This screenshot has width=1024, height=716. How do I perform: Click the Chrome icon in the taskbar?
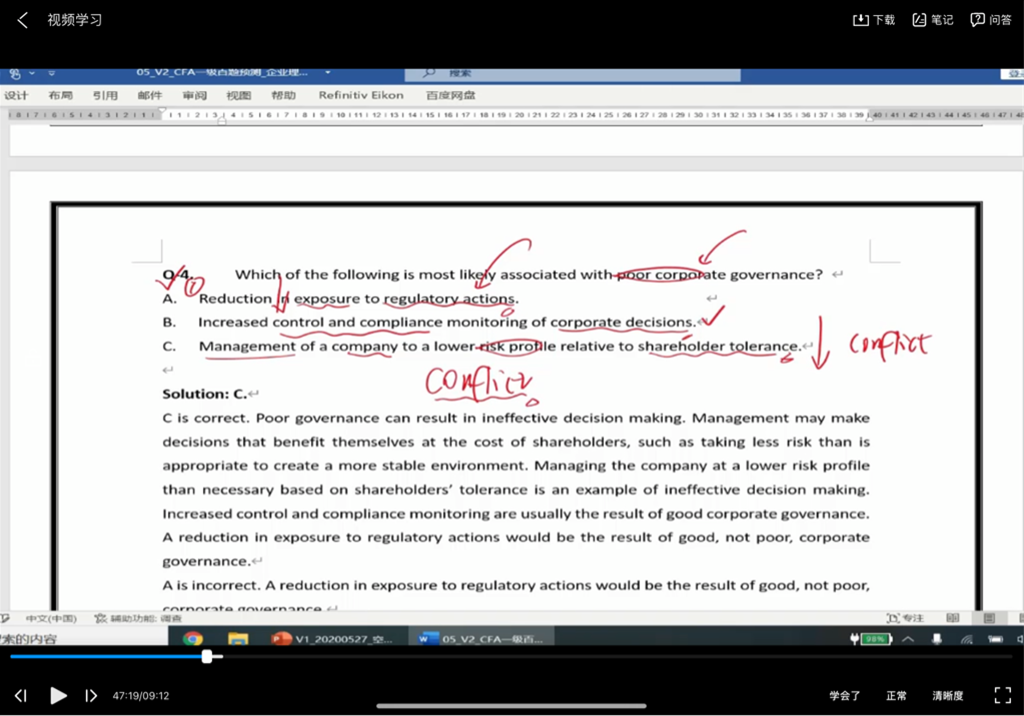point(193,639)
